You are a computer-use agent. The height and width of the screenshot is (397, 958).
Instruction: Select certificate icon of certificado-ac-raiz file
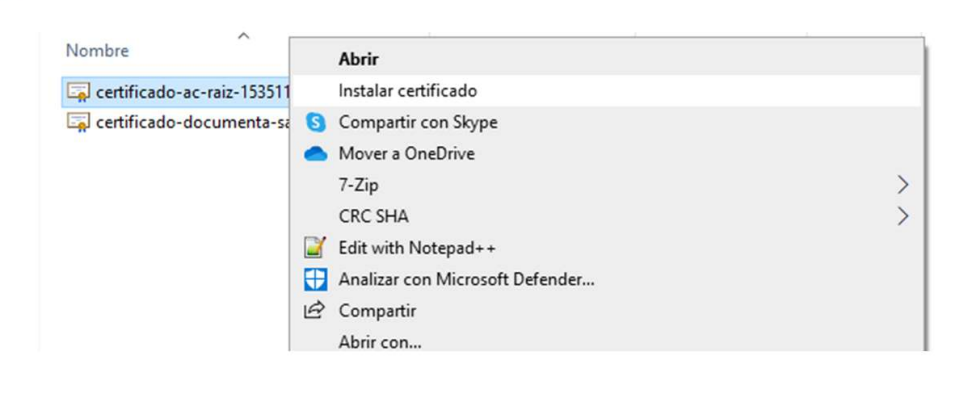click(x=79, y=92)
